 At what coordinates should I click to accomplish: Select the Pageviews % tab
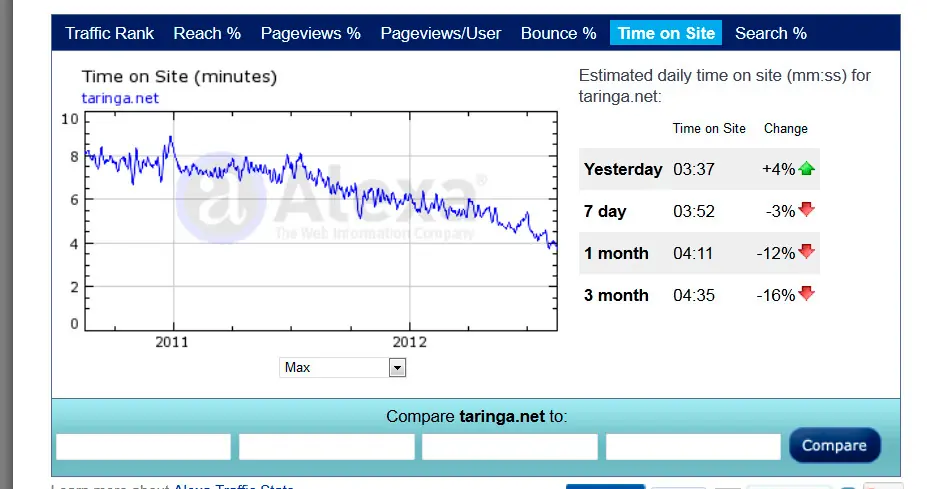310,33
